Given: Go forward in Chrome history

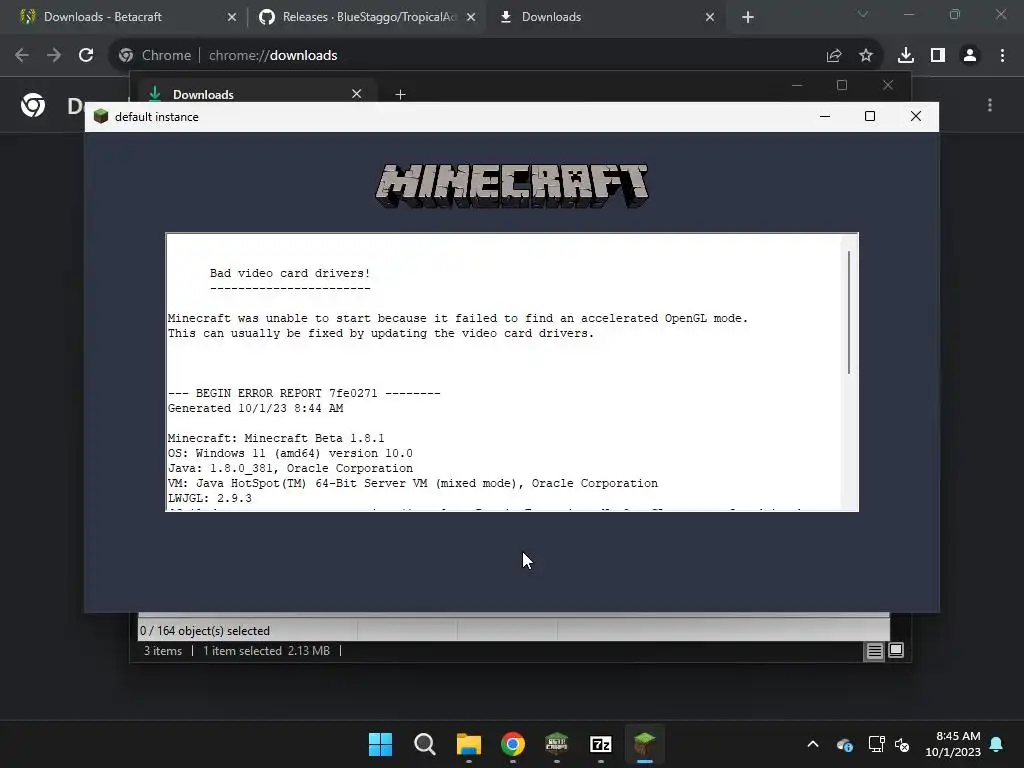Looking at the screenshot, I should click(x=54, y=56).
